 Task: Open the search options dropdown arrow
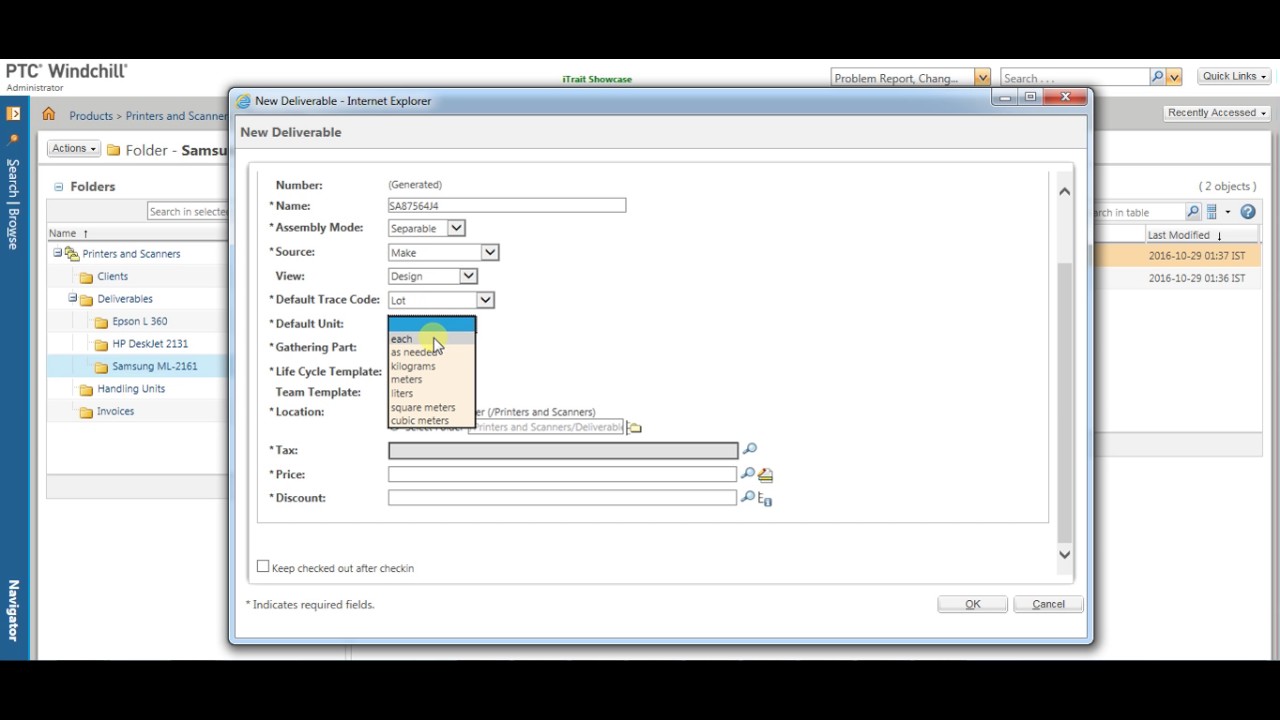1174,77
